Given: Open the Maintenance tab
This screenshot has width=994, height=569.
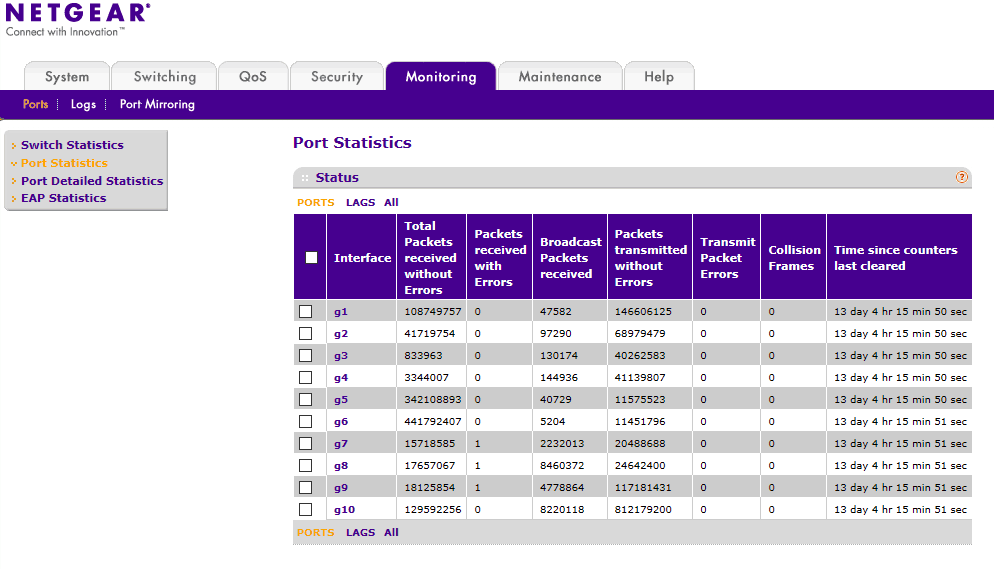Looking at the screenshot, I should pos(560,77).
